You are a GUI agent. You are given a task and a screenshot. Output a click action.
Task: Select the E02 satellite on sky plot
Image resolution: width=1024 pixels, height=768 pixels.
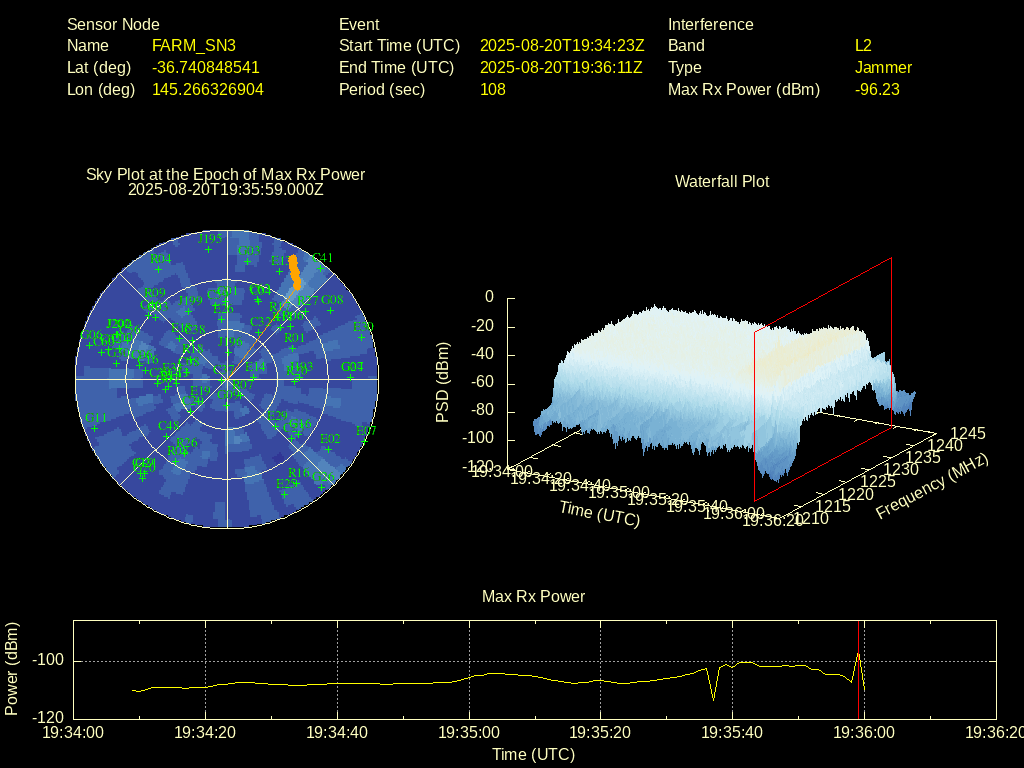330,448
